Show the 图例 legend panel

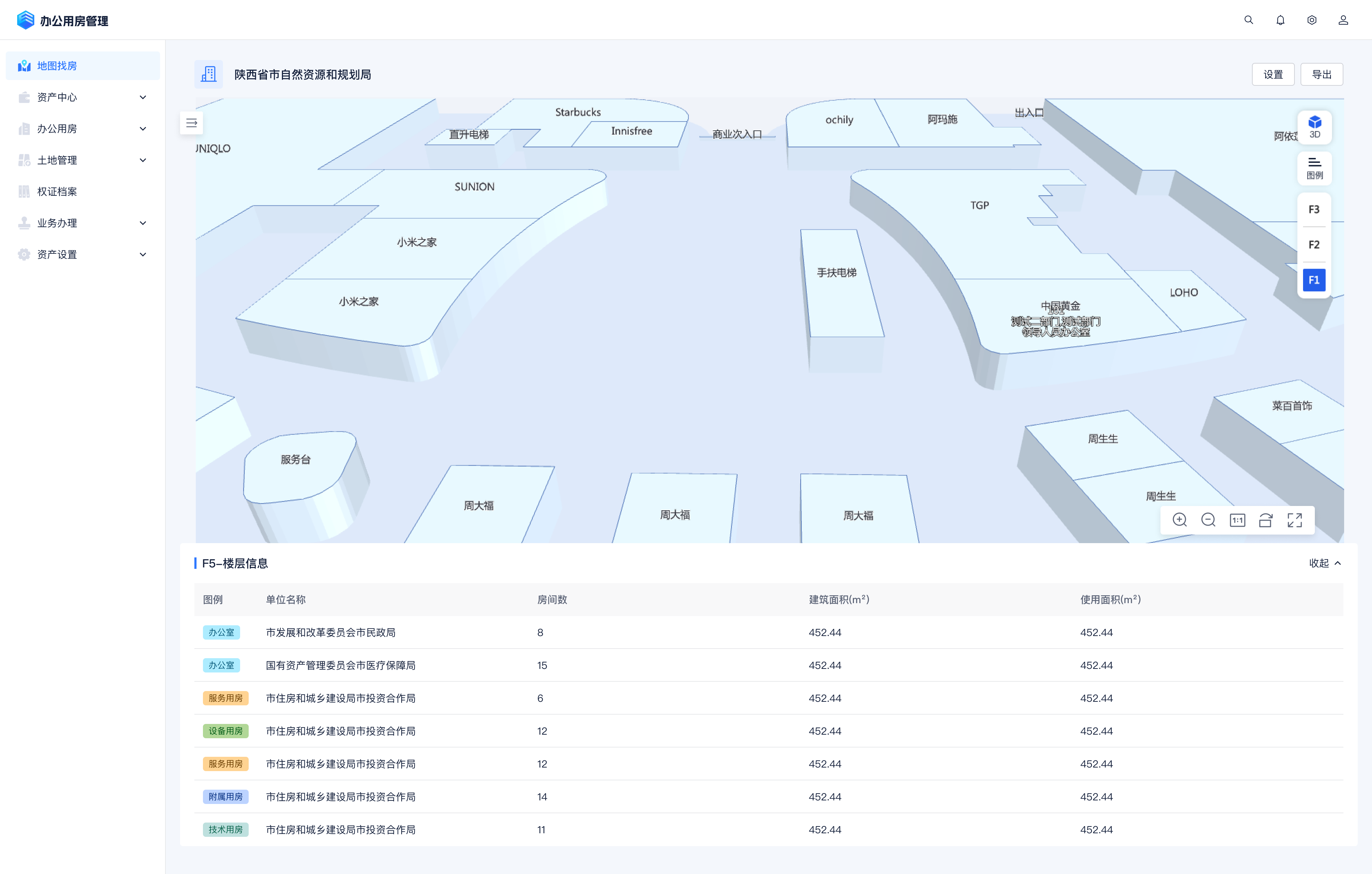click(x=1314, y=168)
